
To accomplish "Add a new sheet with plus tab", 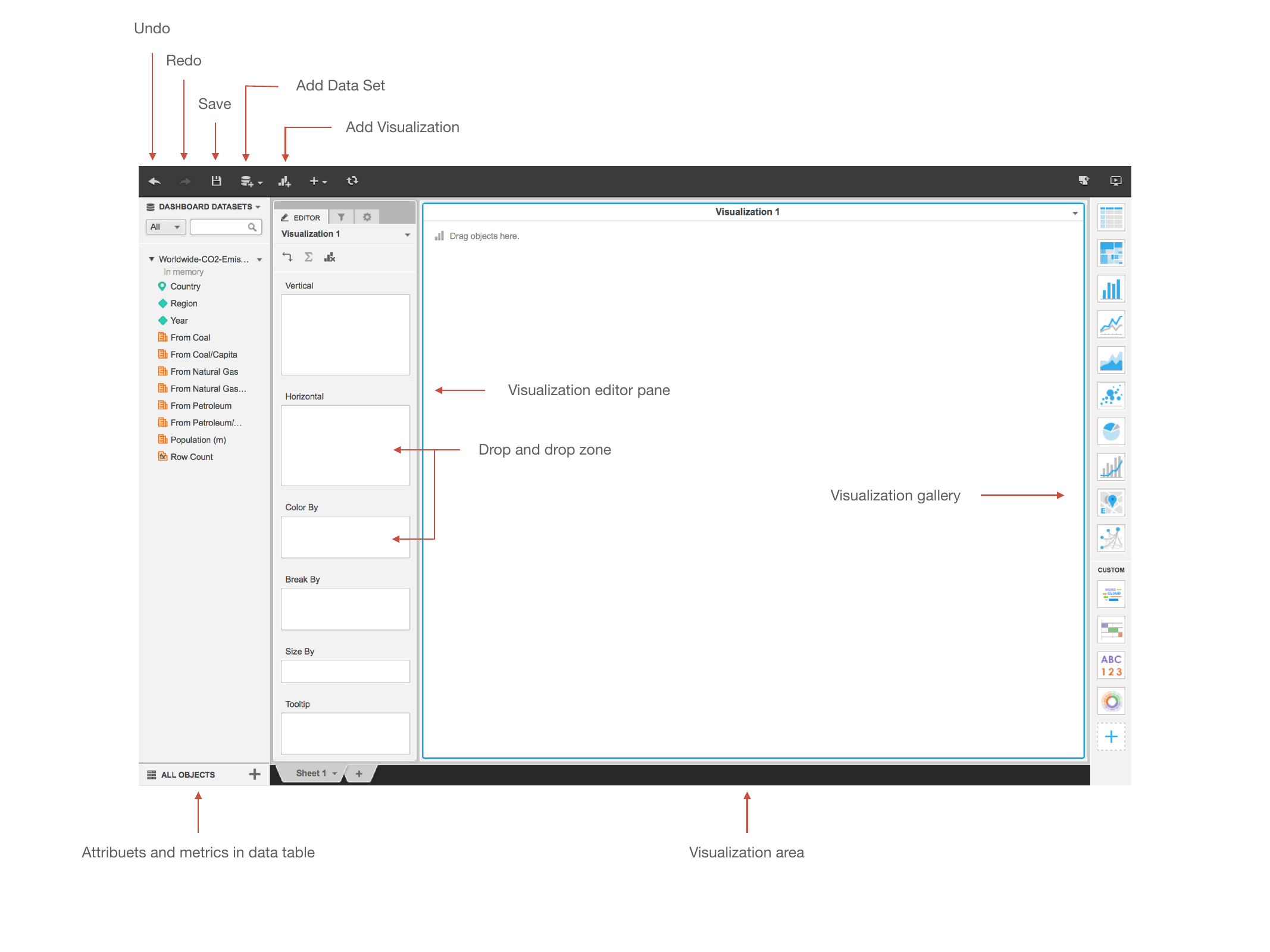I will click(x=359, y=773).
